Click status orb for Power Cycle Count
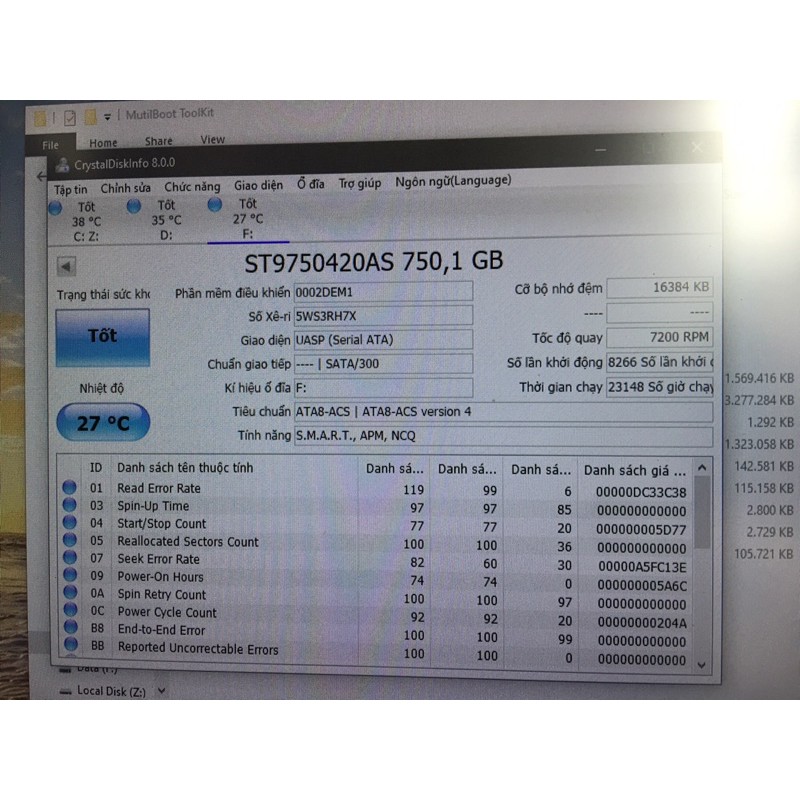Viewport: 800px width, 800px height. [x=71, y=609]
